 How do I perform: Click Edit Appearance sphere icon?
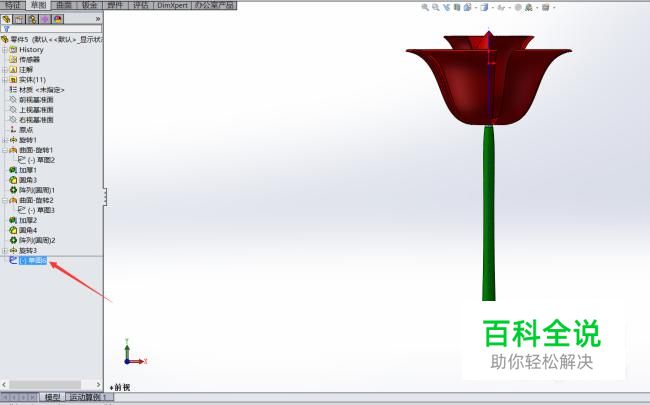[x=518, y=7]
